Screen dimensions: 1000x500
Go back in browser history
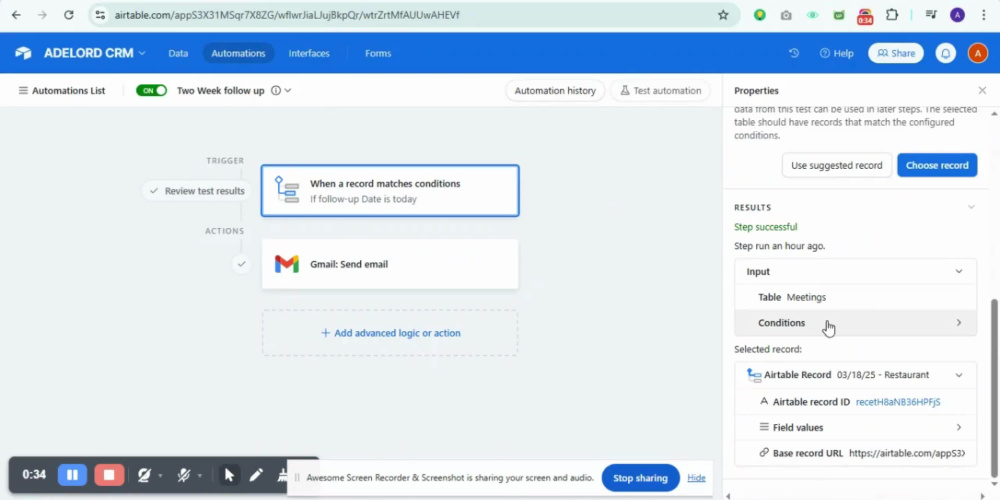click(16, 15)
